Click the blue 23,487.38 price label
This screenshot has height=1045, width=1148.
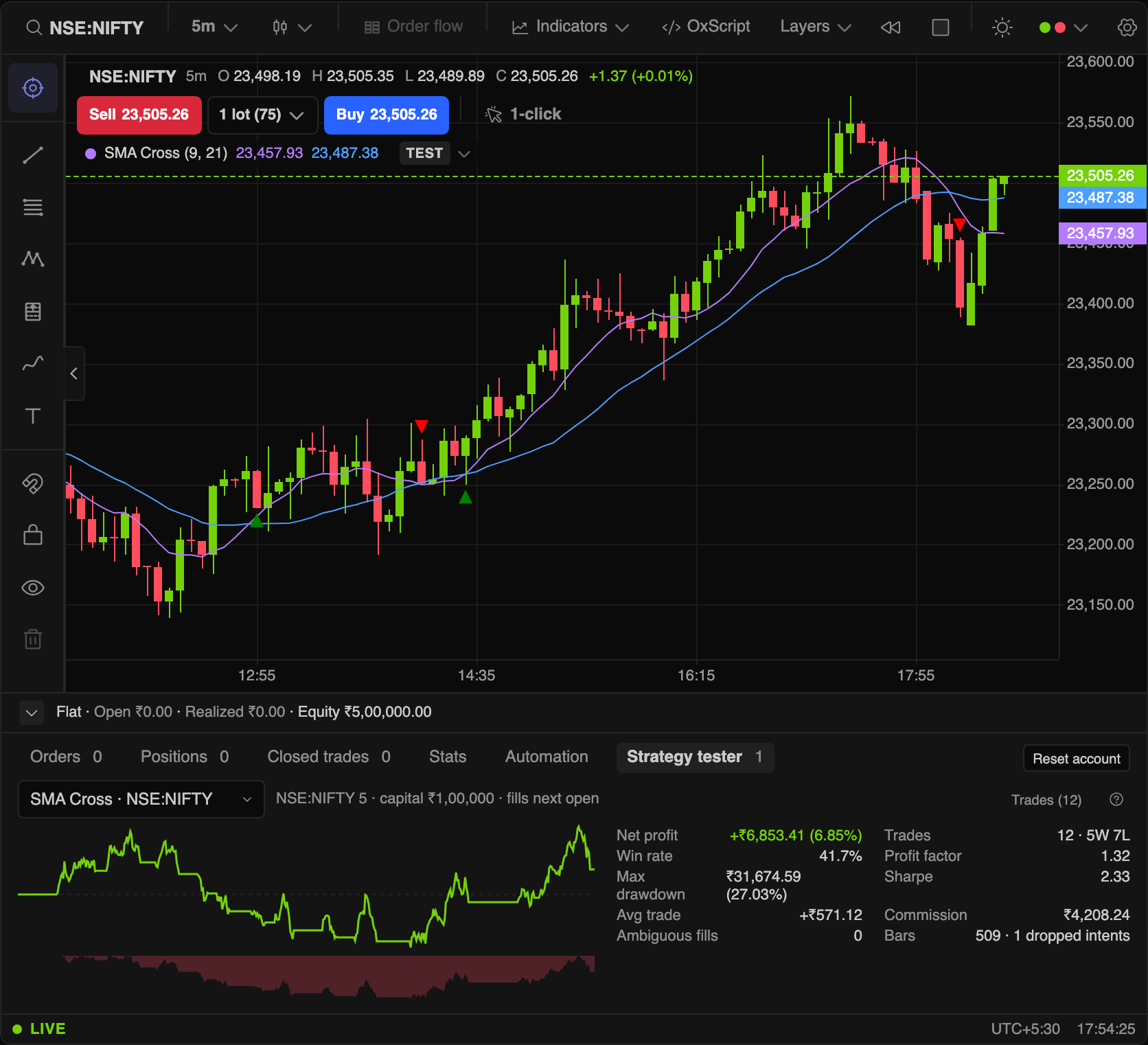click(x=1102, y=198)
